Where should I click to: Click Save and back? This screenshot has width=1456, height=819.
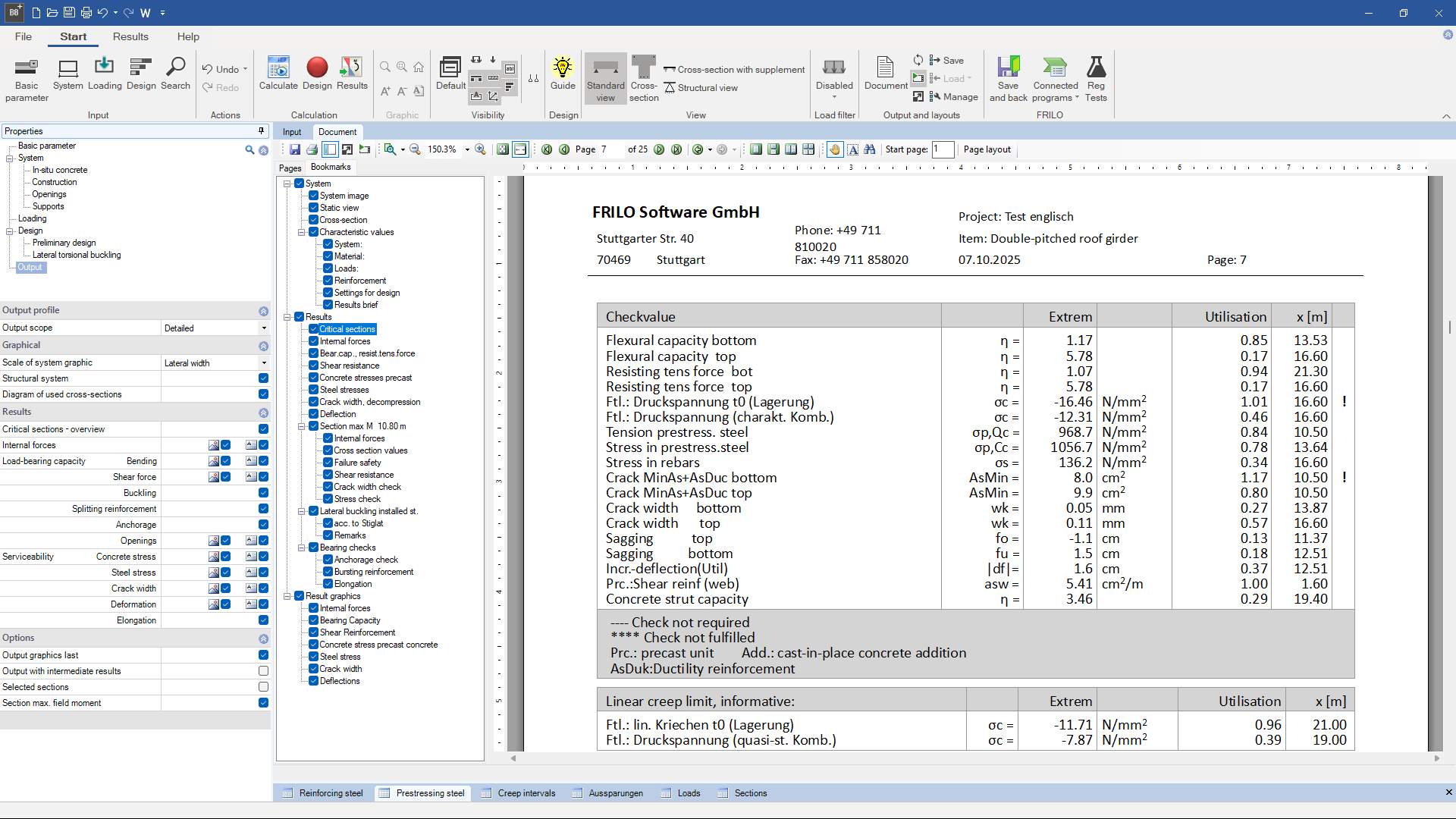pos(1008,78)
